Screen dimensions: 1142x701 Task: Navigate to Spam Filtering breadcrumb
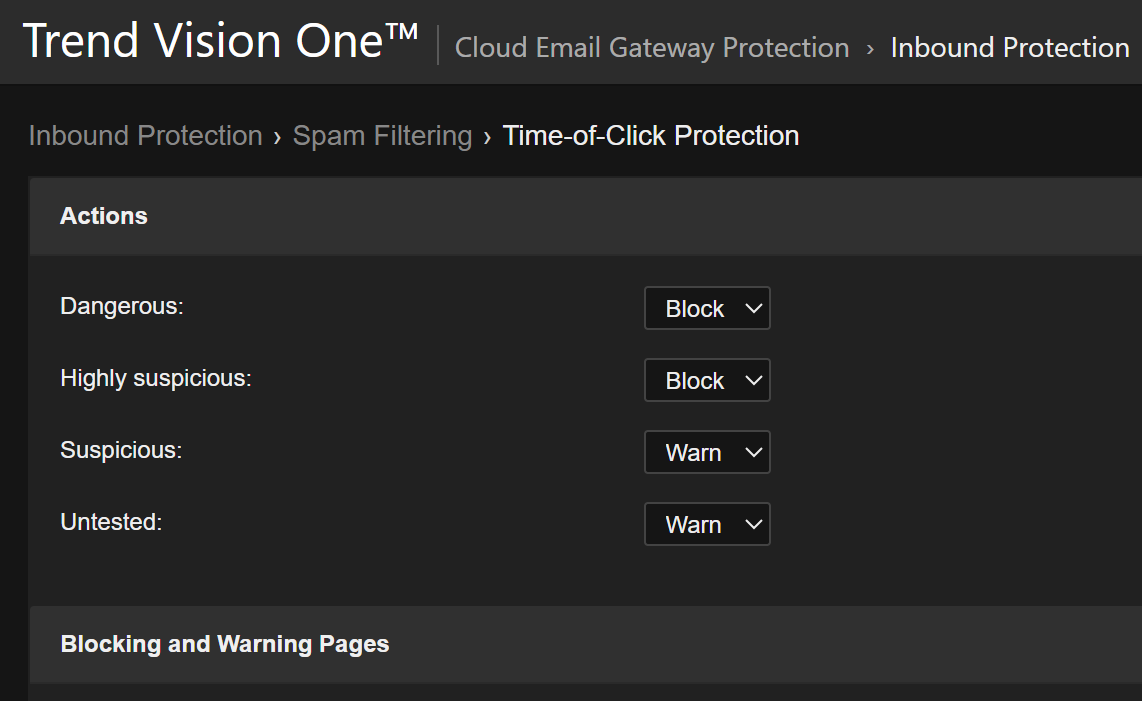(x=382, y=136)
